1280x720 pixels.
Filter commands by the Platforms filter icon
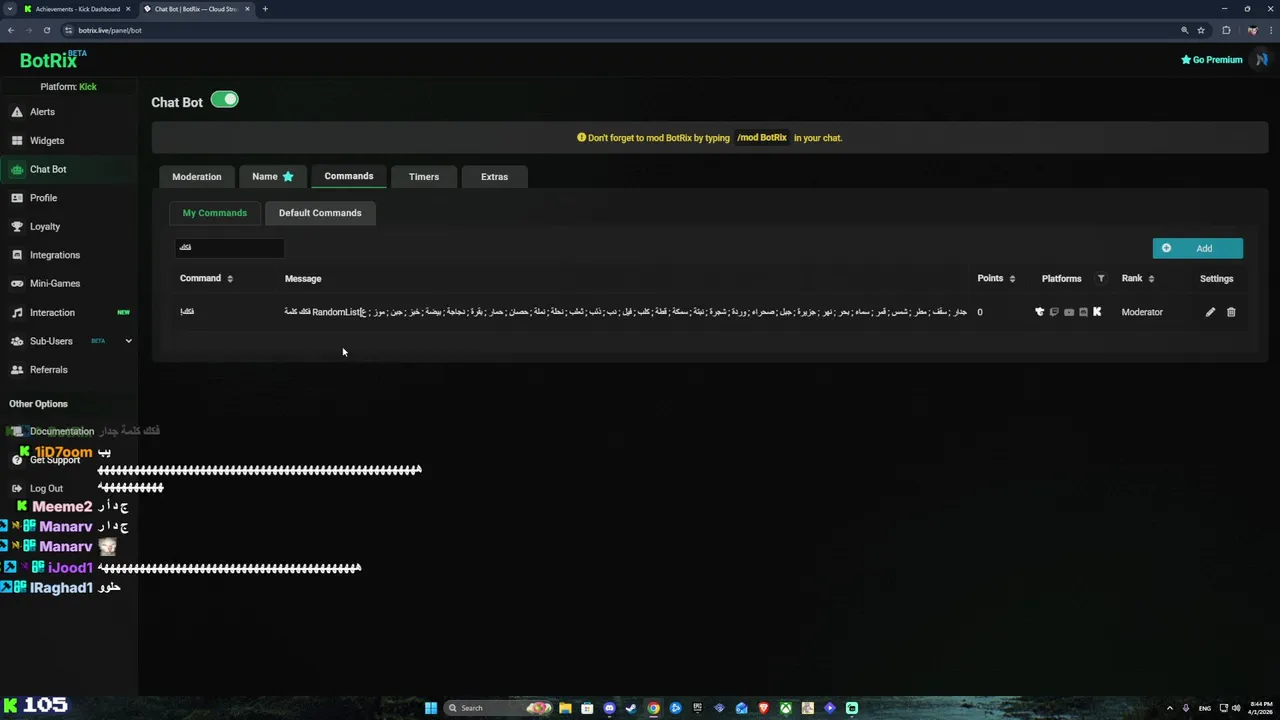[1101, 279]
